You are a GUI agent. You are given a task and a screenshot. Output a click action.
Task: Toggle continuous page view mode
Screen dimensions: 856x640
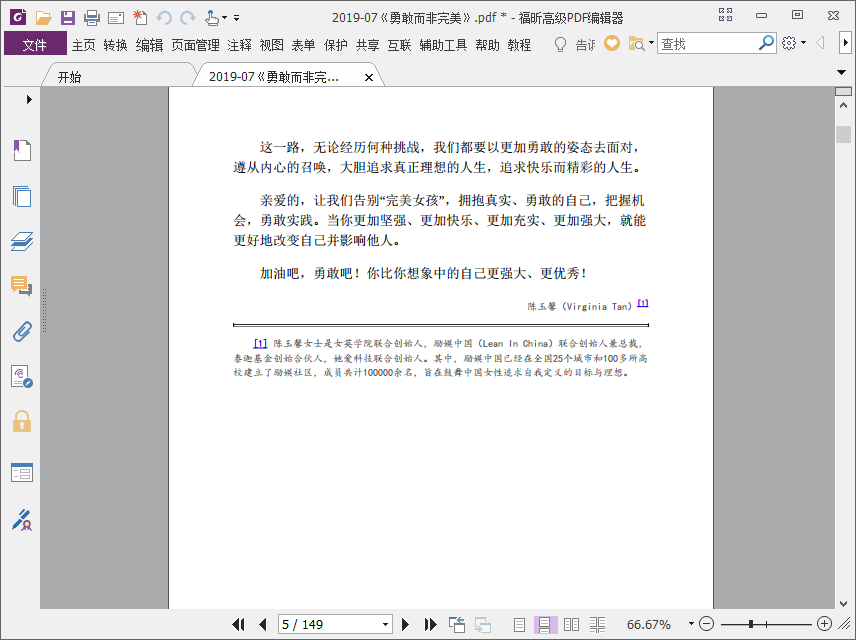pyautogui.click(x=544, y=624)
